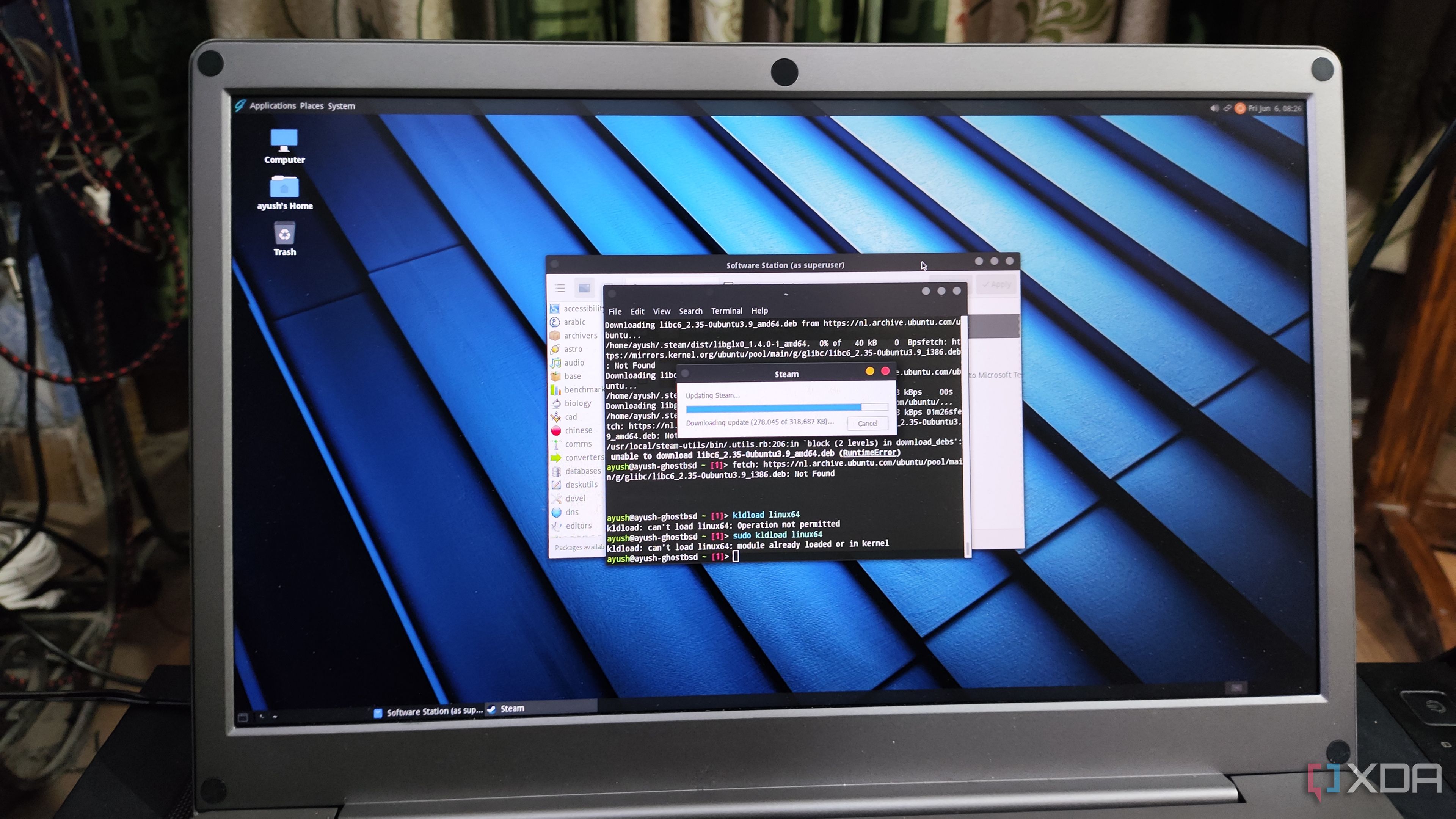Open the terminal File menu
This screenshot has width=1456, height=819.
point(615,311)
